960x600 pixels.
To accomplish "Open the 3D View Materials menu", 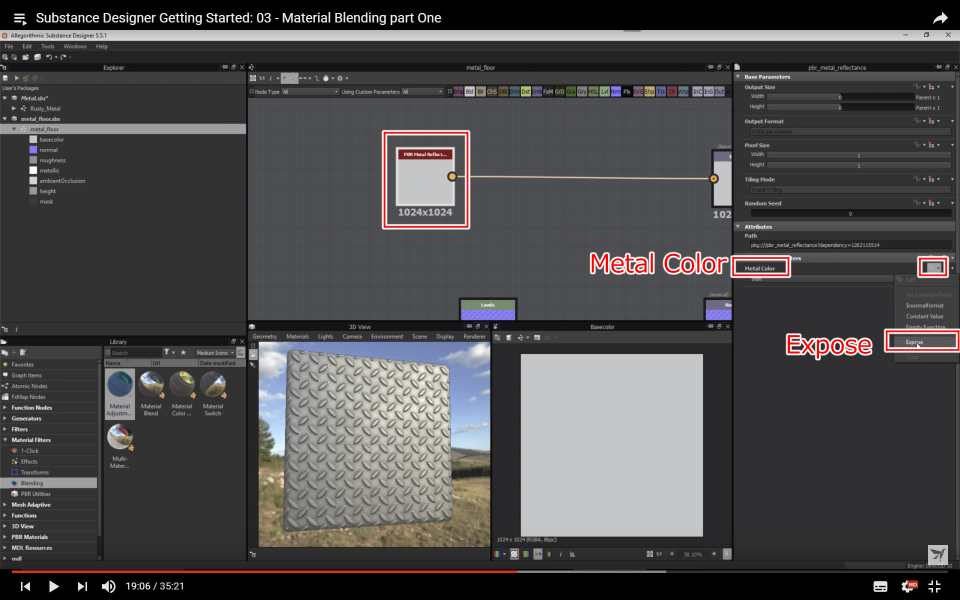I will [x=298, y=337].
